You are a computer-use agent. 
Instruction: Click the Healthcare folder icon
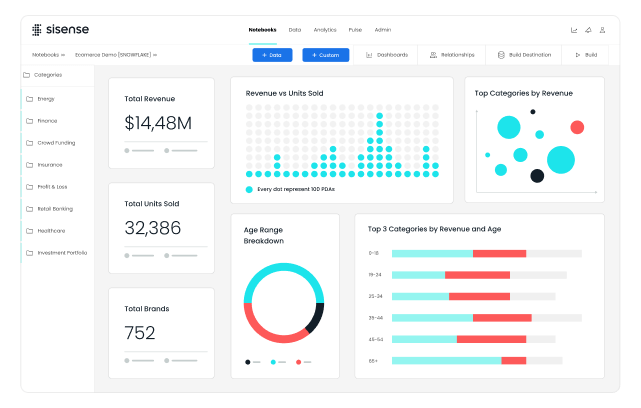28,231
